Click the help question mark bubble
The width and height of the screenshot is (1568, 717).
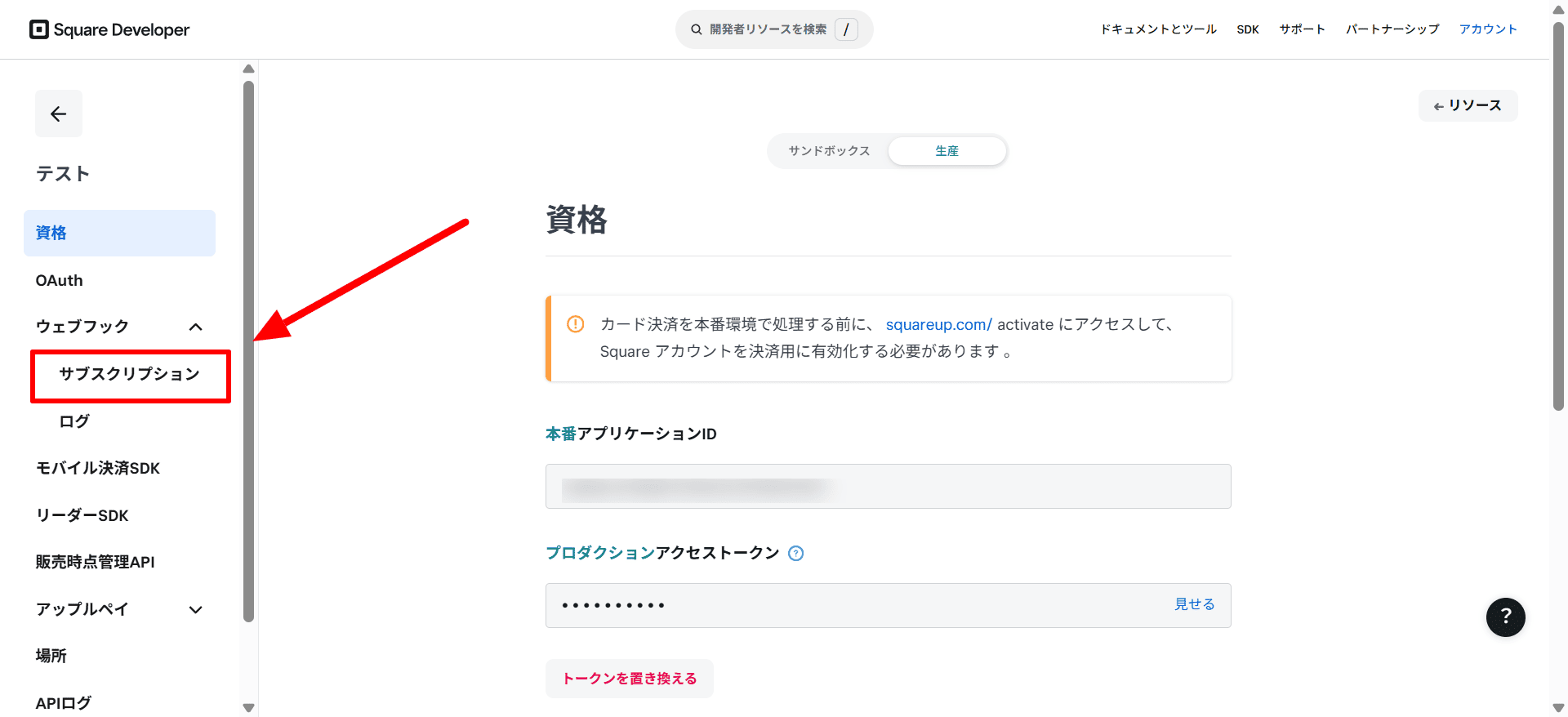click(1505, 617)
